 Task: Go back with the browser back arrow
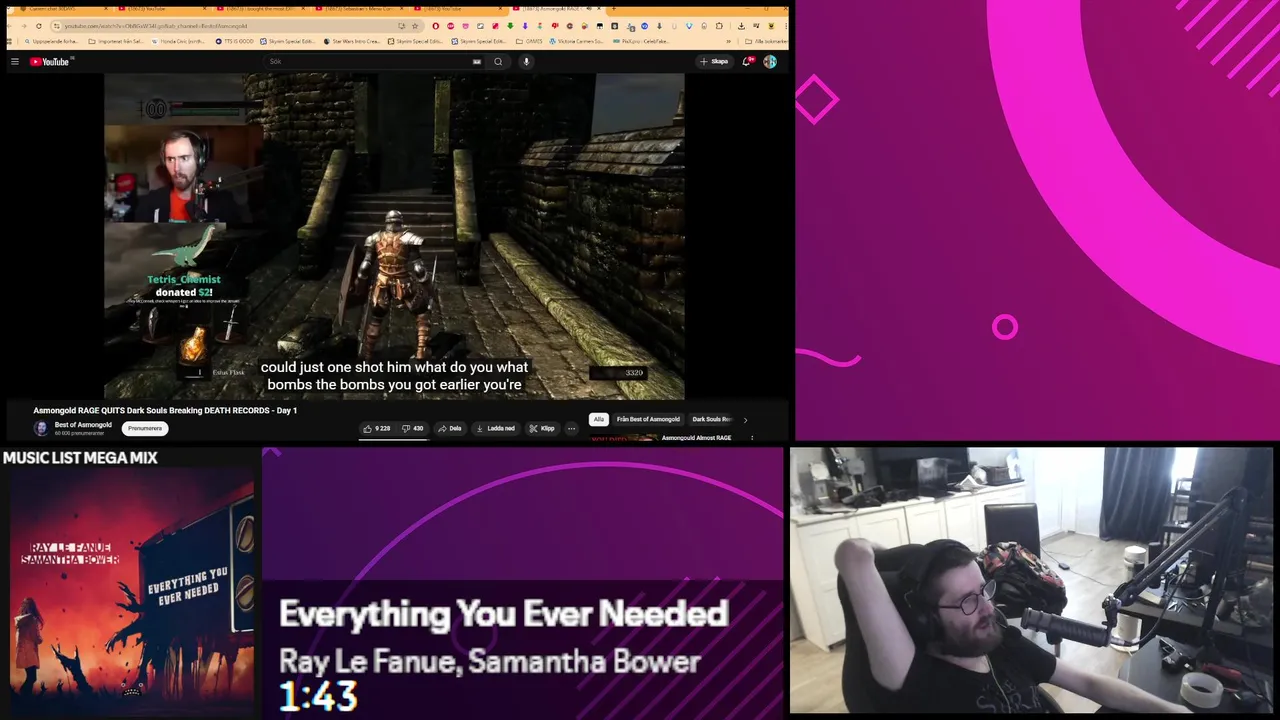click(x=10, y=26)
